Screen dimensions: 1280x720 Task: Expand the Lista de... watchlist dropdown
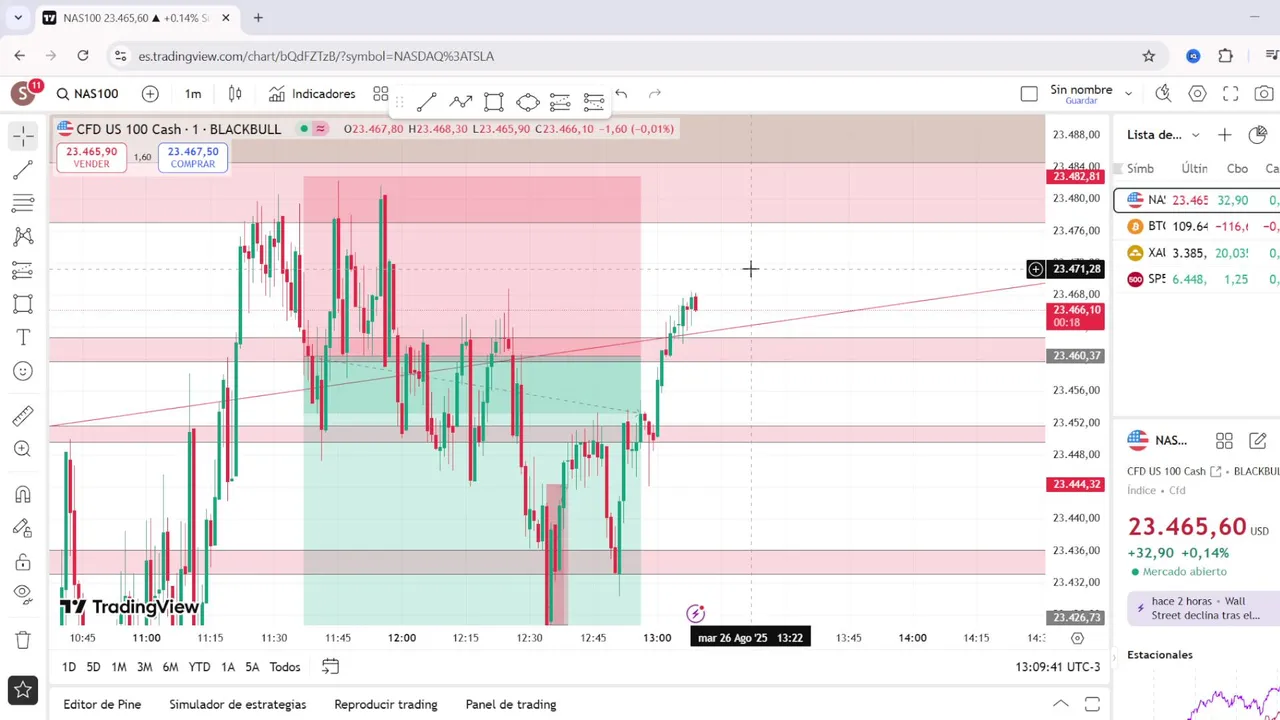point(1163,135)
